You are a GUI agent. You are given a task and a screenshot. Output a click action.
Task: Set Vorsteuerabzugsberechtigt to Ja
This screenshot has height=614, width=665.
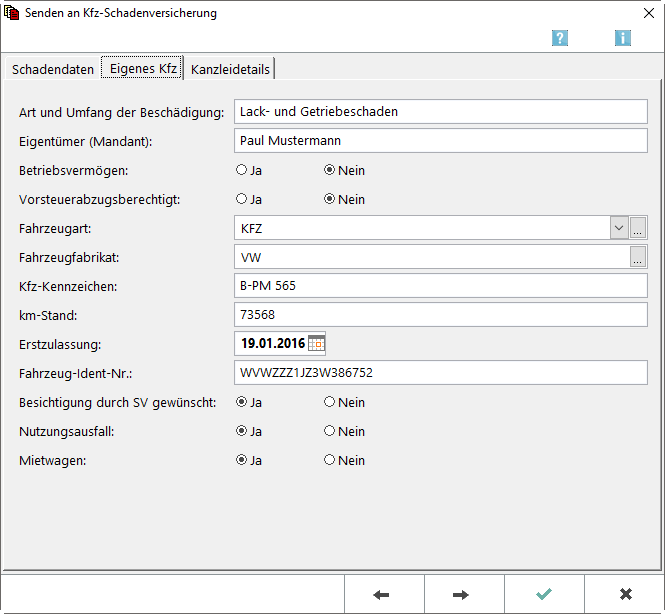point(241,199)
